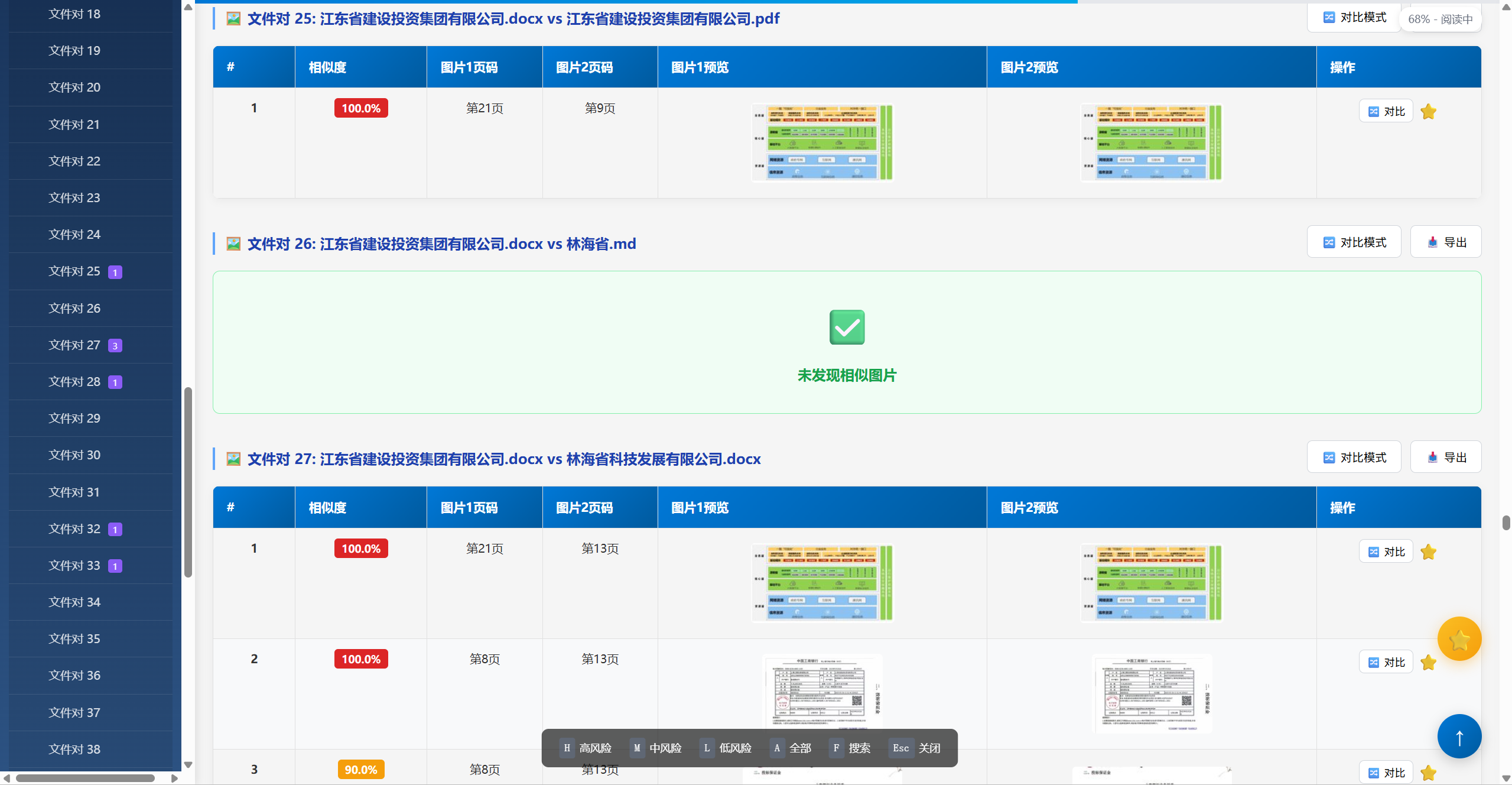
Task: Go to 文件对 35 in sidebar
Action: (91, 639)
